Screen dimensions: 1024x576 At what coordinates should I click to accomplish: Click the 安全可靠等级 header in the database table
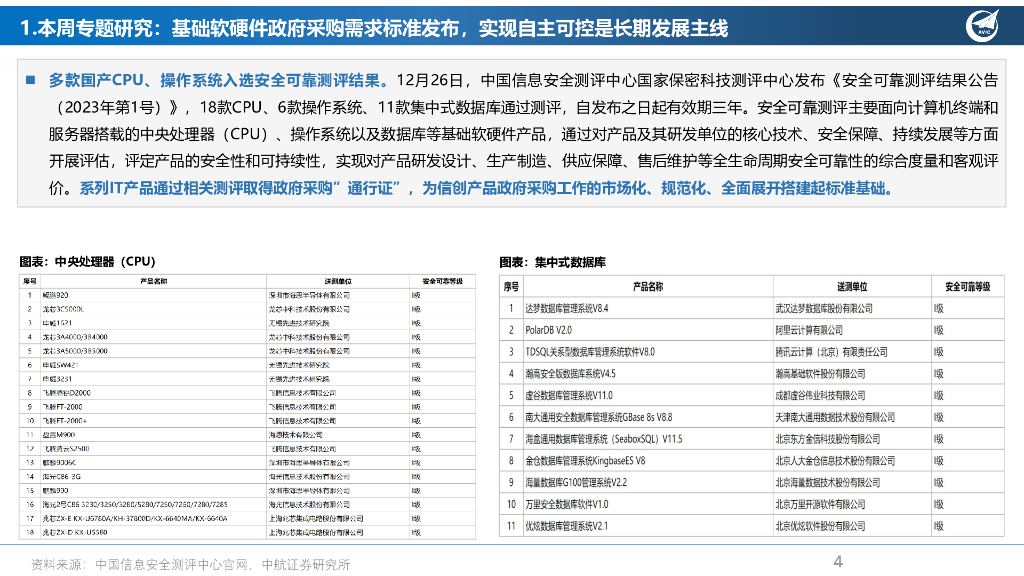pos(968,287)
